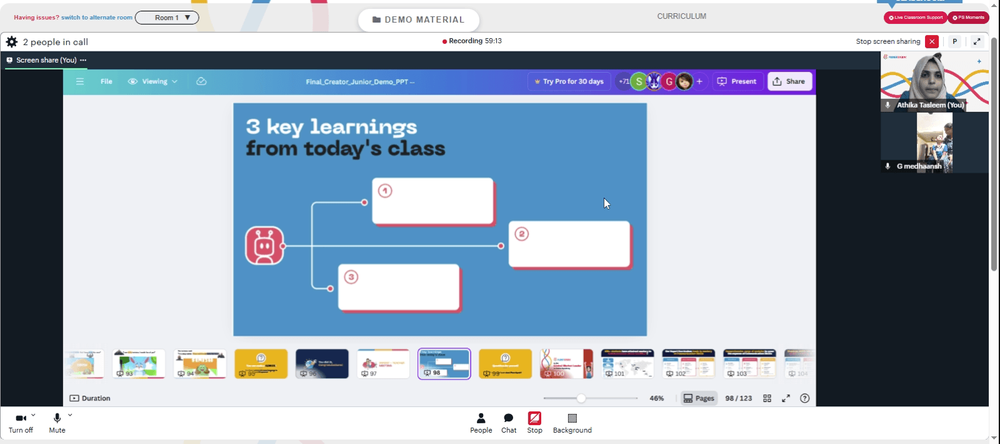Screen dimensions: 1000x444
Task: Select slide thumbnail 94
Action: click(200, 364)
